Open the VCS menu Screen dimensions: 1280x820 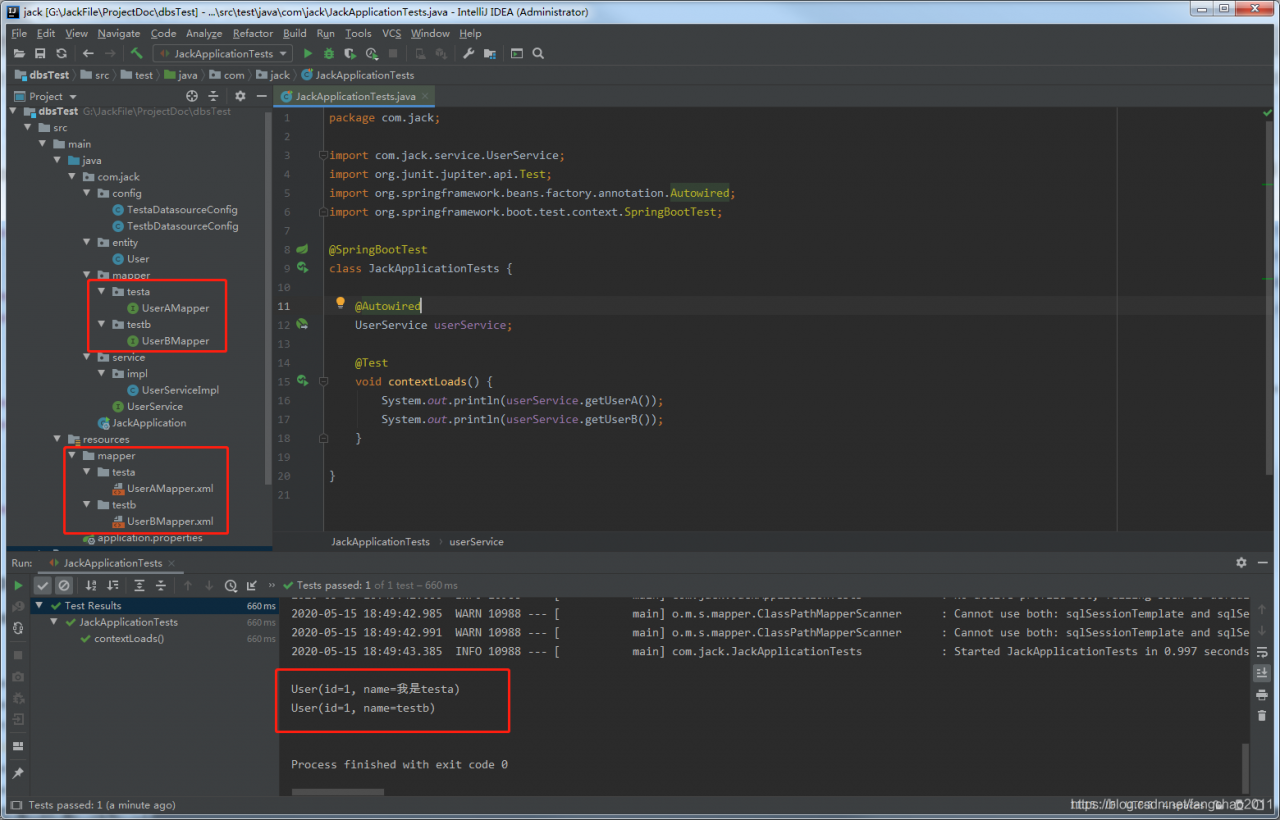point(391,33)
